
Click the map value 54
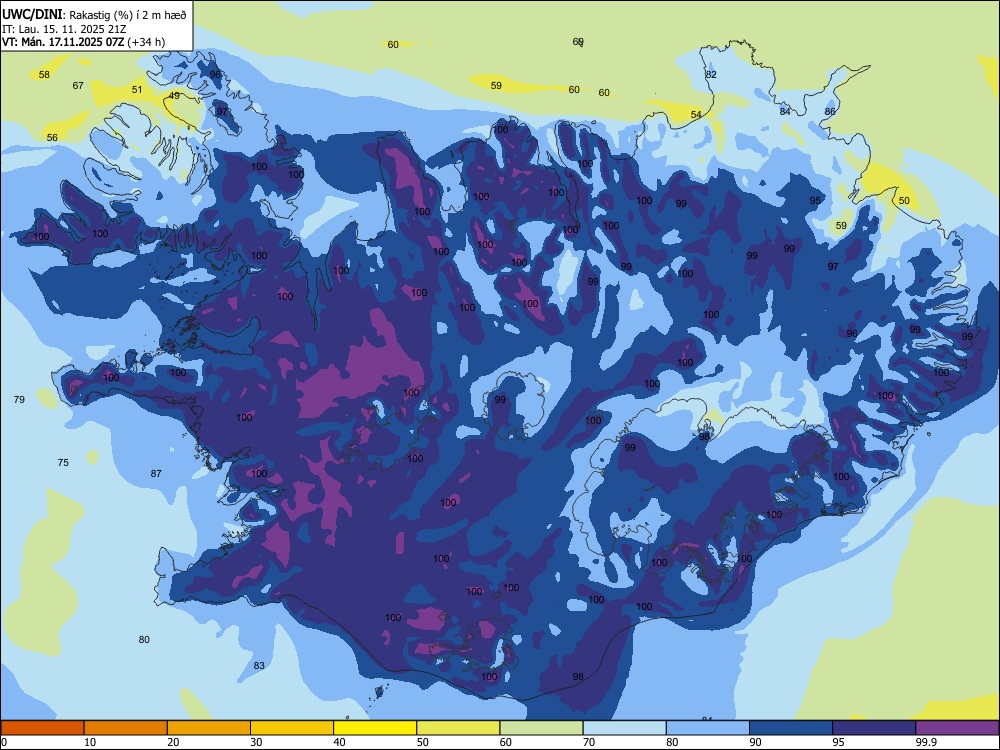click(696, 115)
